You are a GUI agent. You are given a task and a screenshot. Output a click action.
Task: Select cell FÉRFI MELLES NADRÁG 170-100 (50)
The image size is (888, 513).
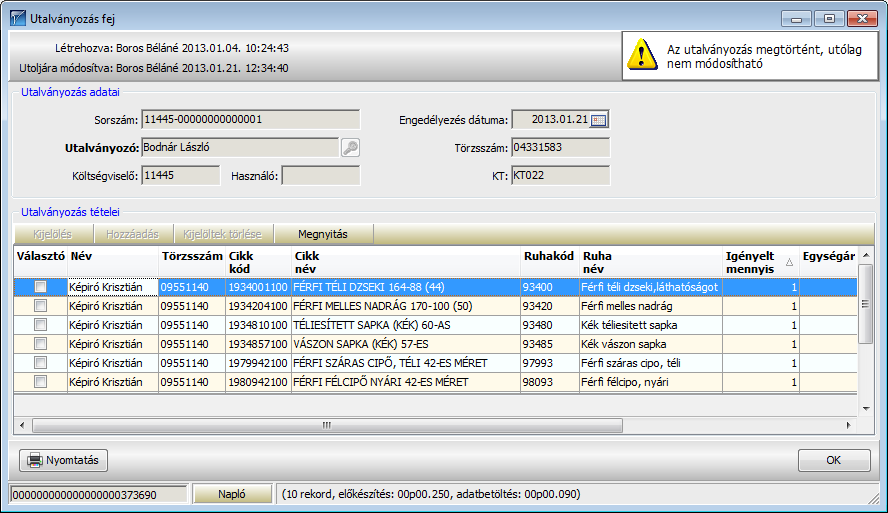coord(405,306)
